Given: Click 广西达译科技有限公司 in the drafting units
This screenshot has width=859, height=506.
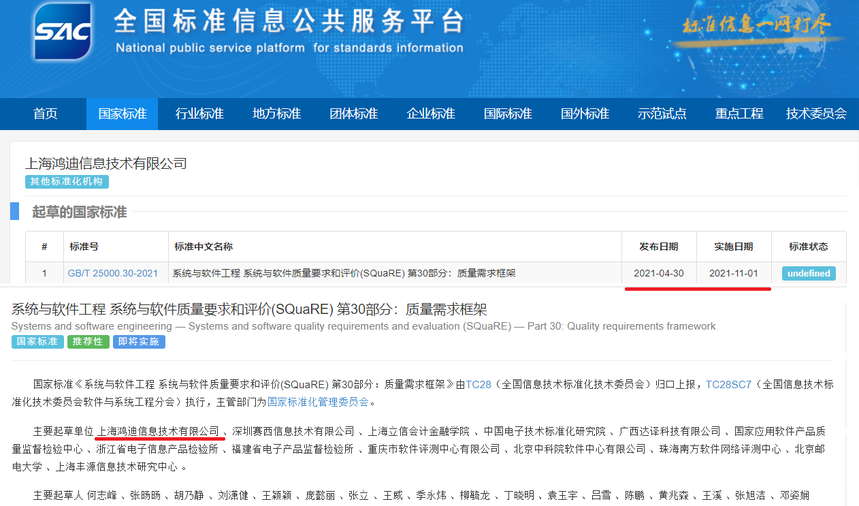Looking at the screenshot, I should [x=670, y=432].
